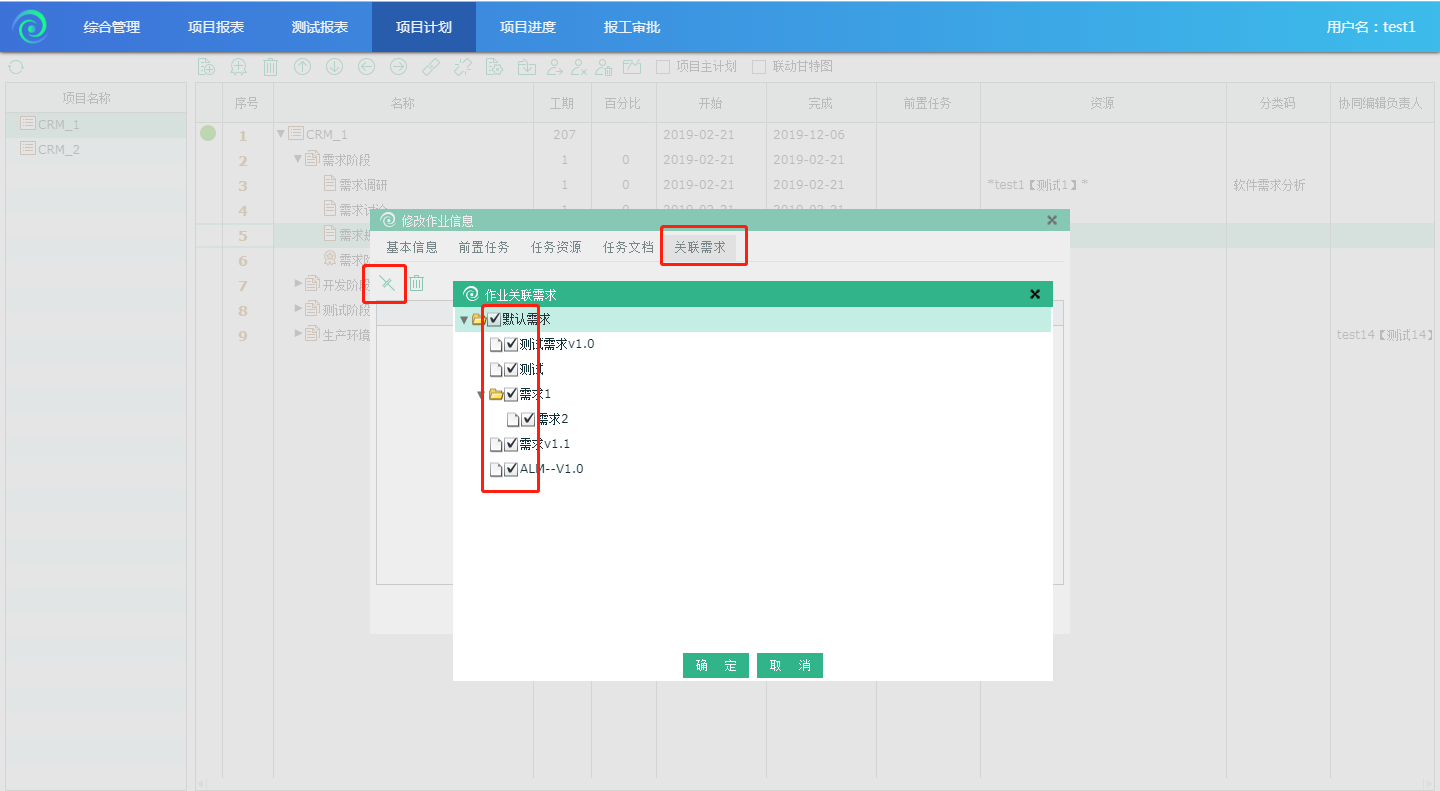Click the indent right arrow toolbar icon

[x=398, y=67]
